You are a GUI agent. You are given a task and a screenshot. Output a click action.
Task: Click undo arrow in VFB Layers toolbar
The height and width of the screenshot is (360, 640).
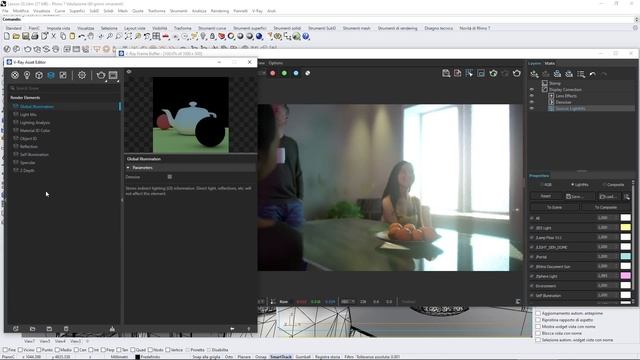point(592,74)
